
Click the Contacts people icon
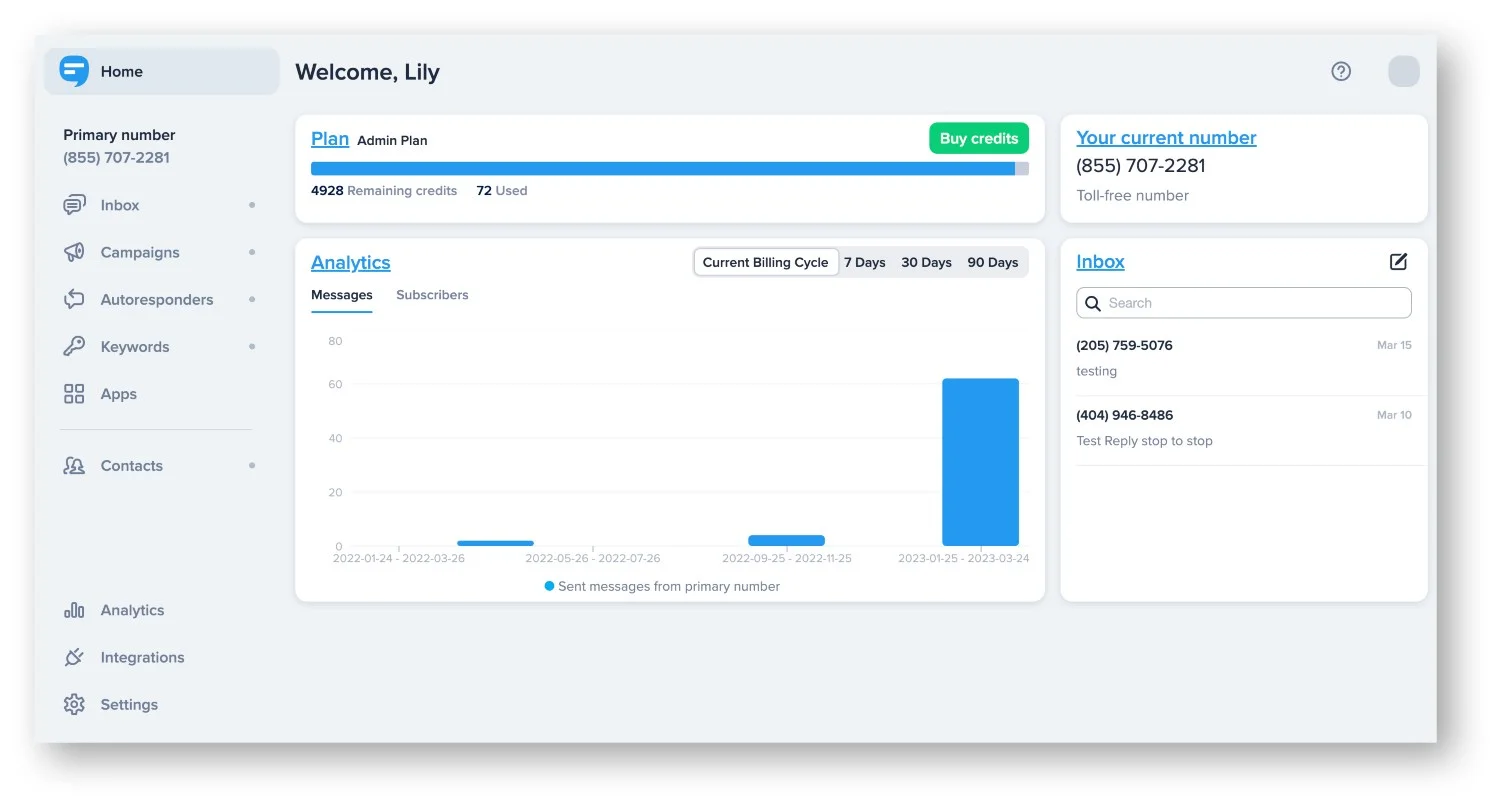click(74, 466)
